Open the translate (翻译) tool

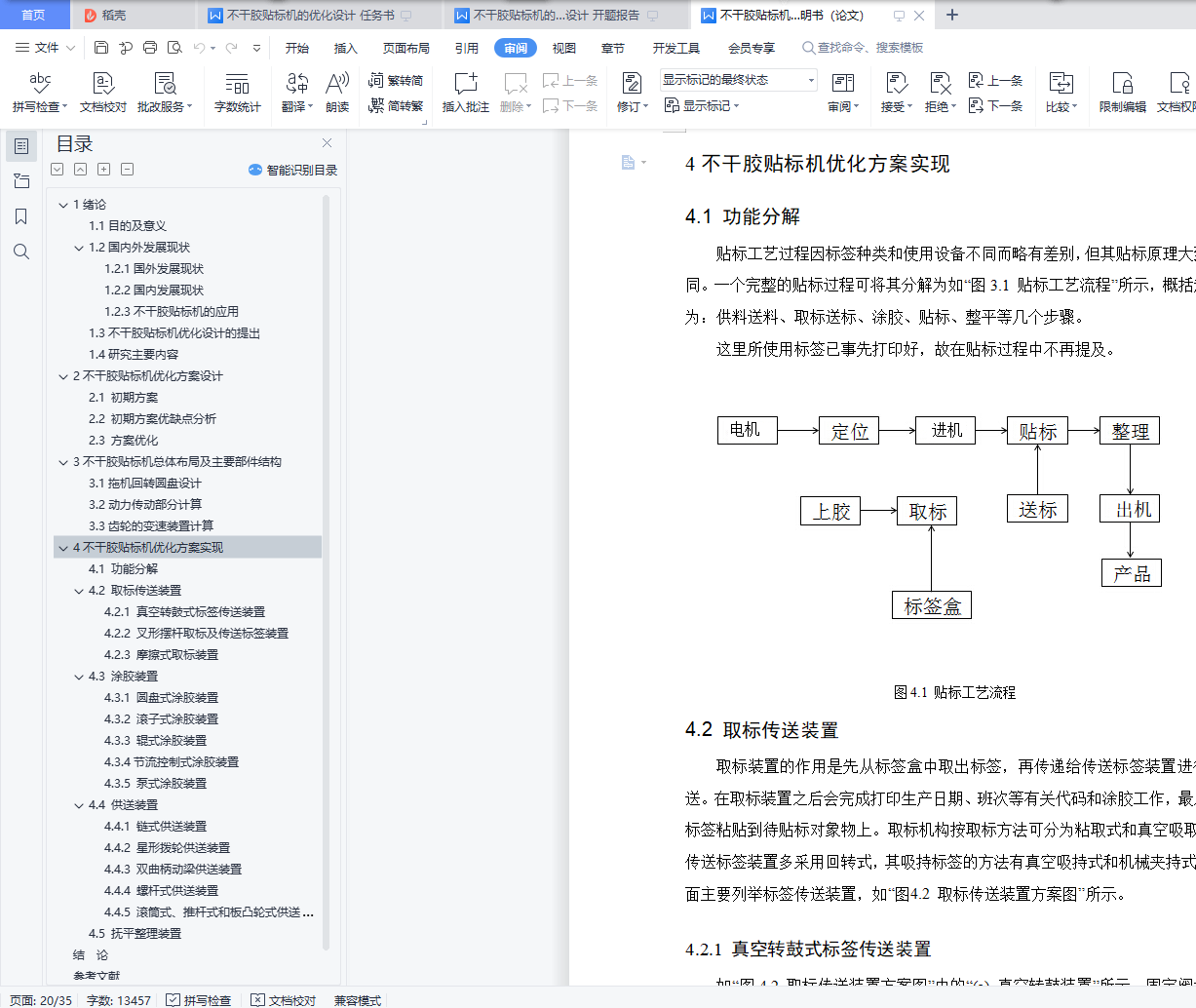(297, 93)
